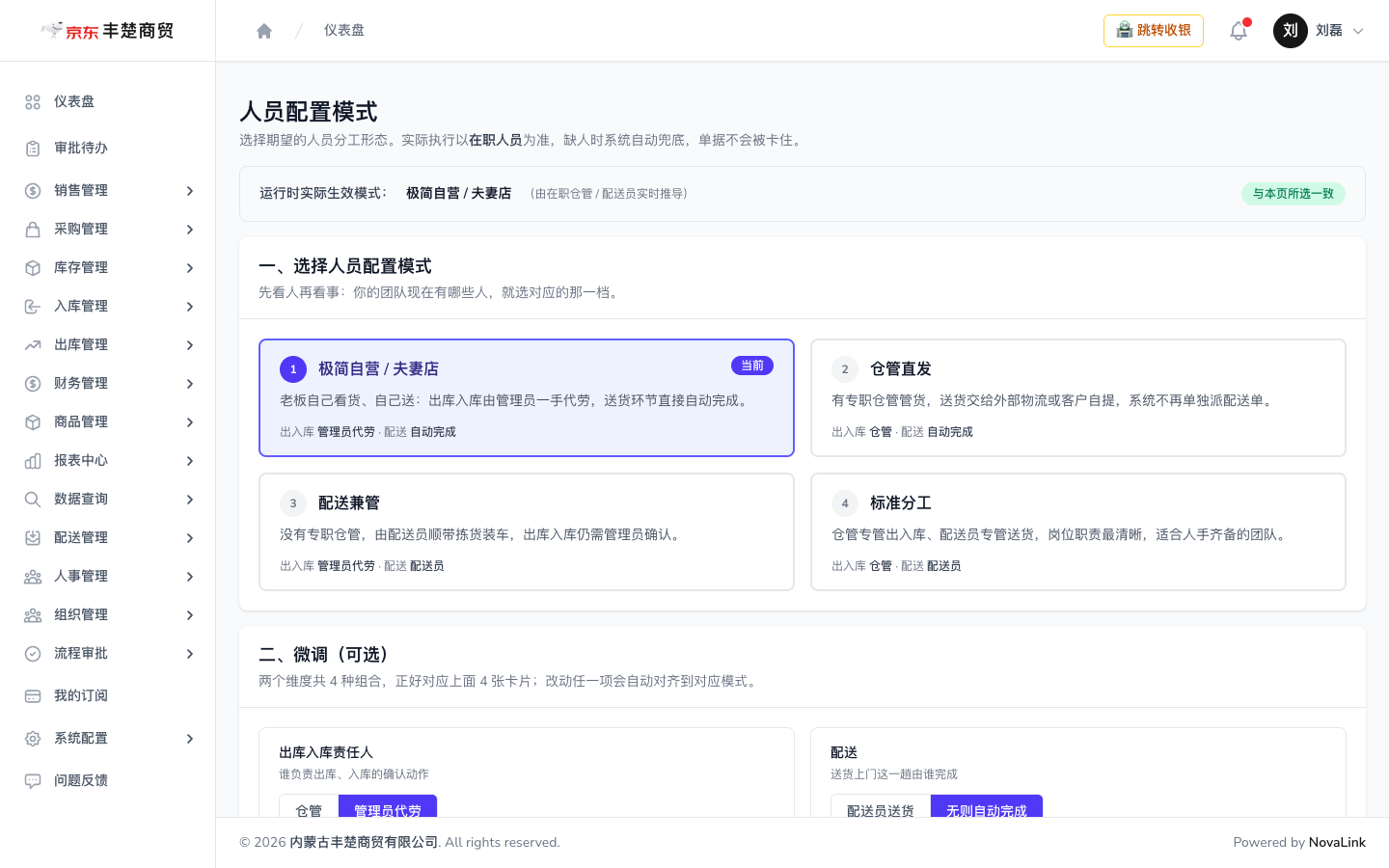Click the 人事管理 people icon
Image resolution: width=1389 pixels, height=868 pixels.
coord(33,577)
